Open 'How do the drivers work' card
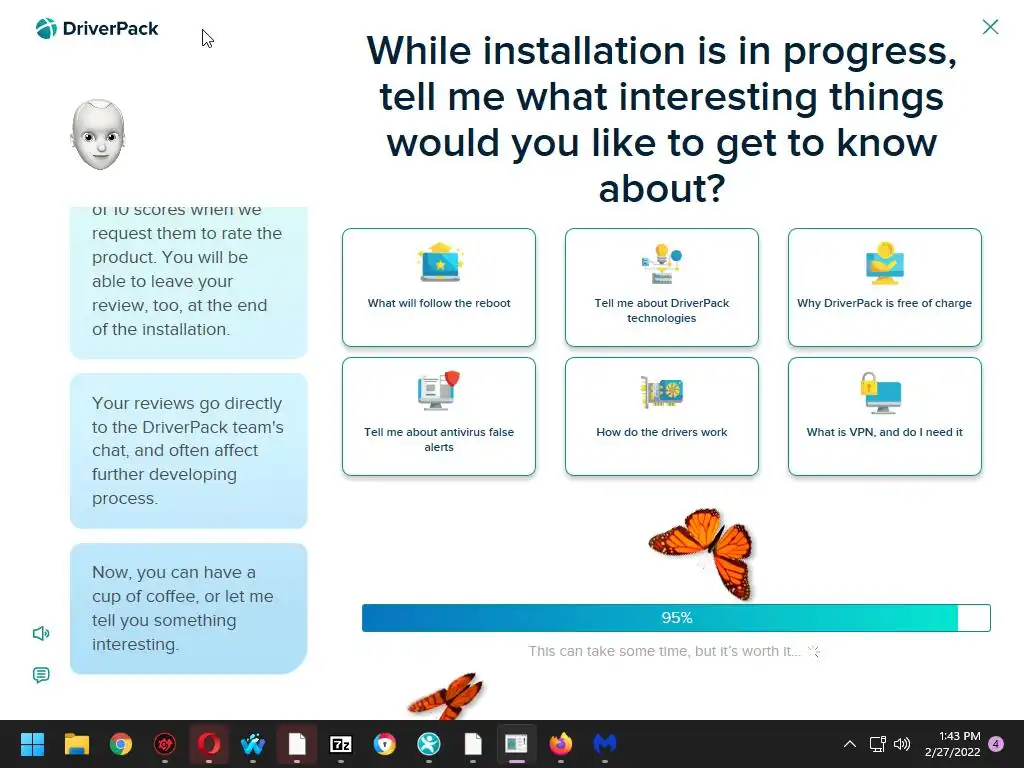Image resolution: width=1024 pixels, height=768 pixels. pyautogui.click(x=662, y=416)
